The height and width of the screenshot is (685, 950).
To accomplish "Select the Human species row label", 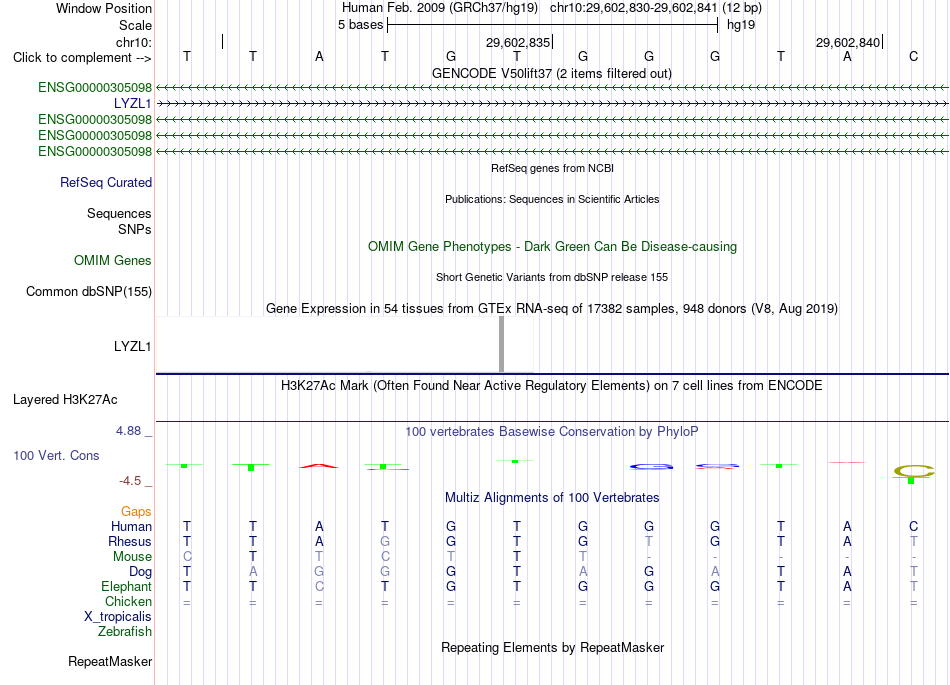I will [131, 526].
